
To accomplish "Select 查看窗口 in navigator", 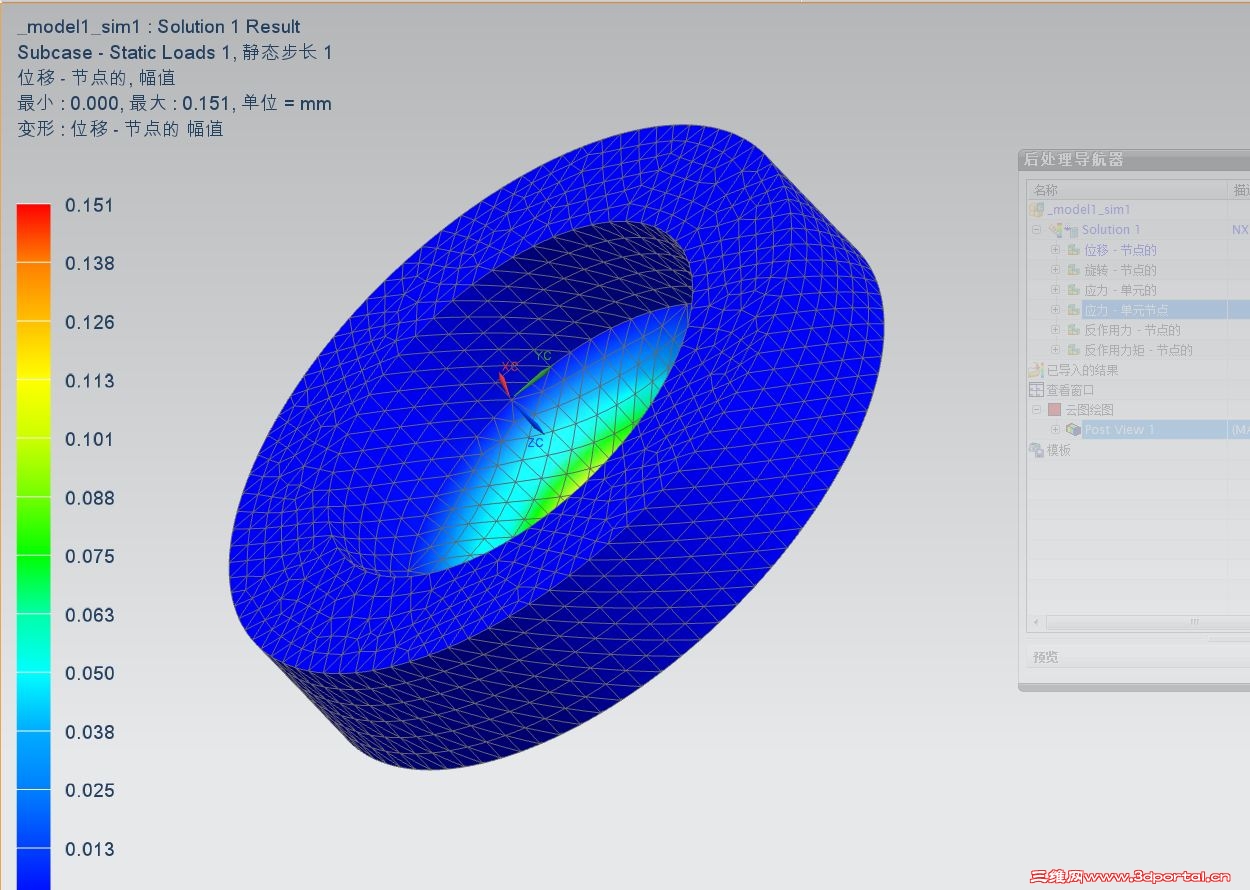I will 1071,390.
